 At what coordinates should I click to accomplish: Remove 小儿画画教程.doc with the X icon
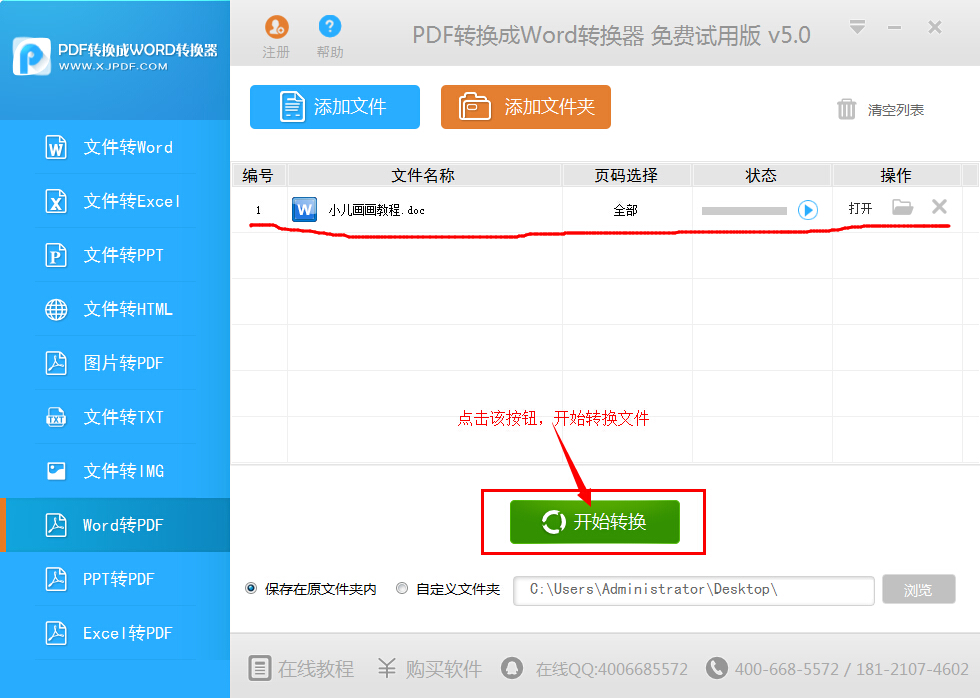click(x=939, y=206)
